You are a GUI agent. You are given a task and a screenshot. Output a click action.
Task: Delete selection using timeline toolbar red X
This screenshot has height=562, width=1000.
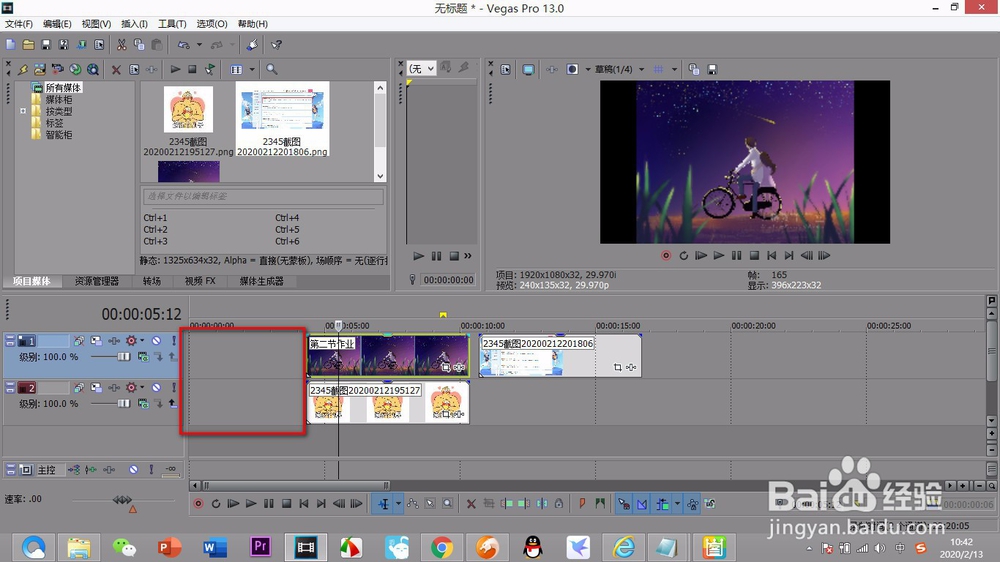(471, 504)
